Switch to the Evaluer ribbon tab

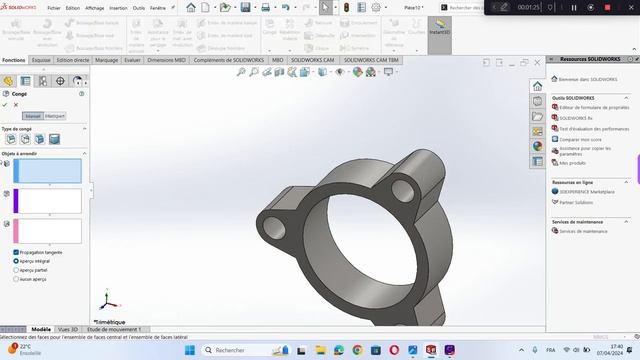pyautogui.click(x=132, y=60)
